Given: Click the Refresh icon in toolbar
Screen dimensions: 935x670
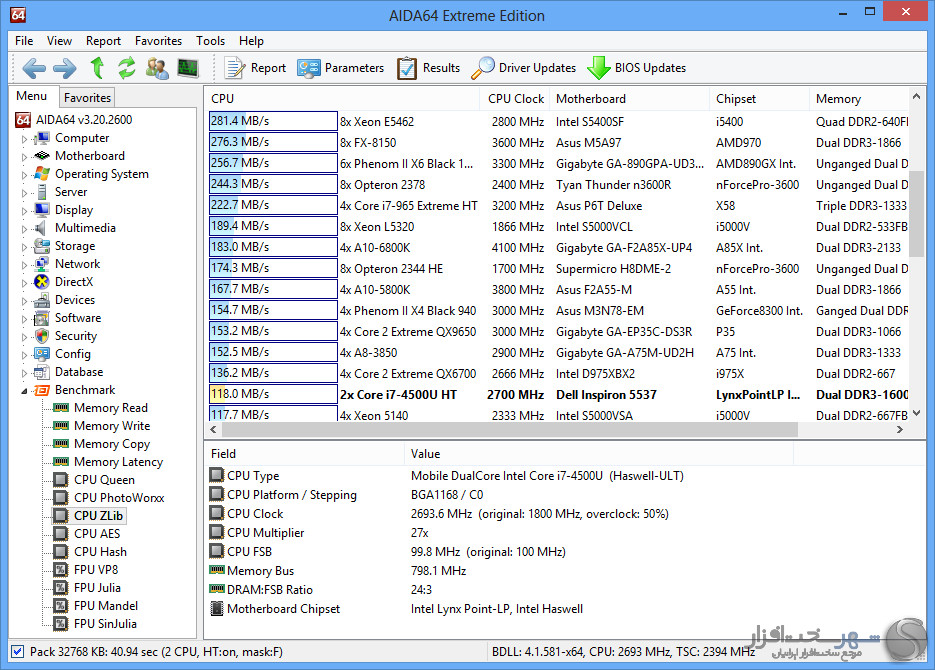Looking at the screenshot, I should pyautogui.click(x=127, y=68).
